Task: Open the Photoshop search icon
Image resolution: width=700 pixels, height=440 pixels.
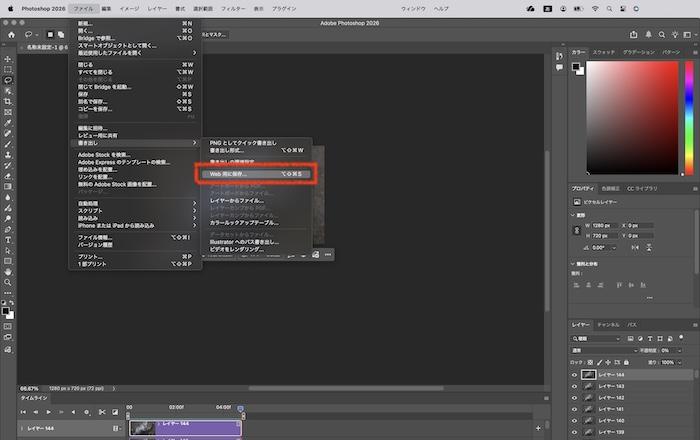Action: click(662, 35)
